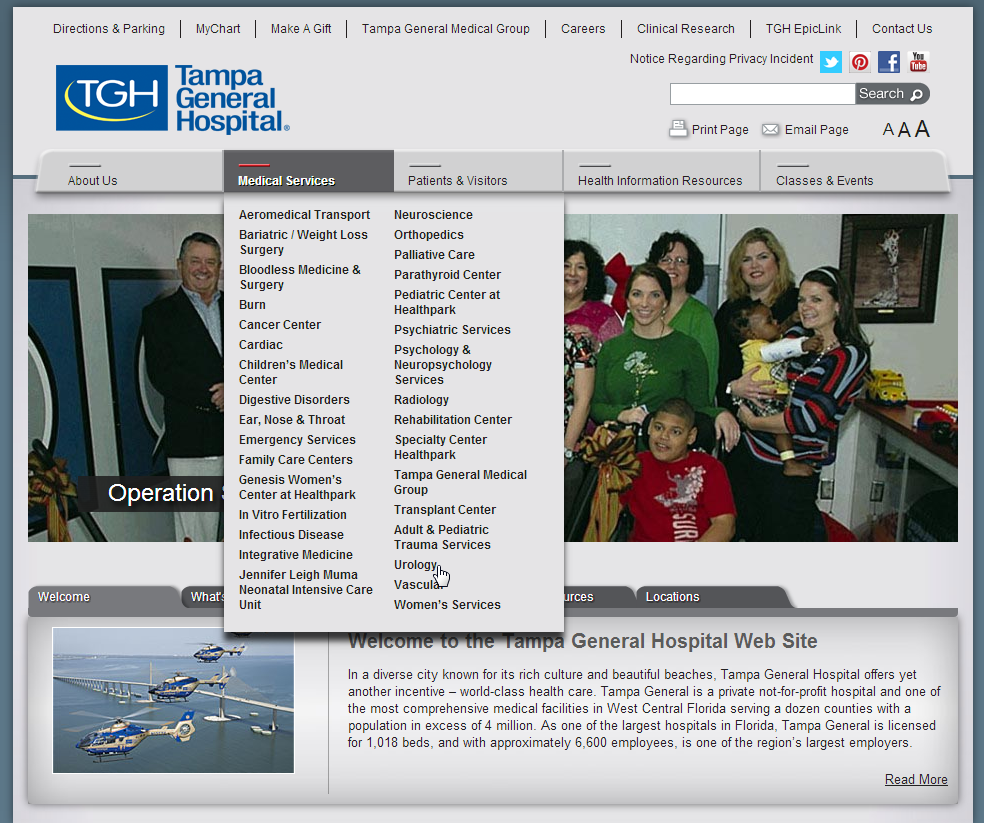Click the Search button

click(892, 94)
